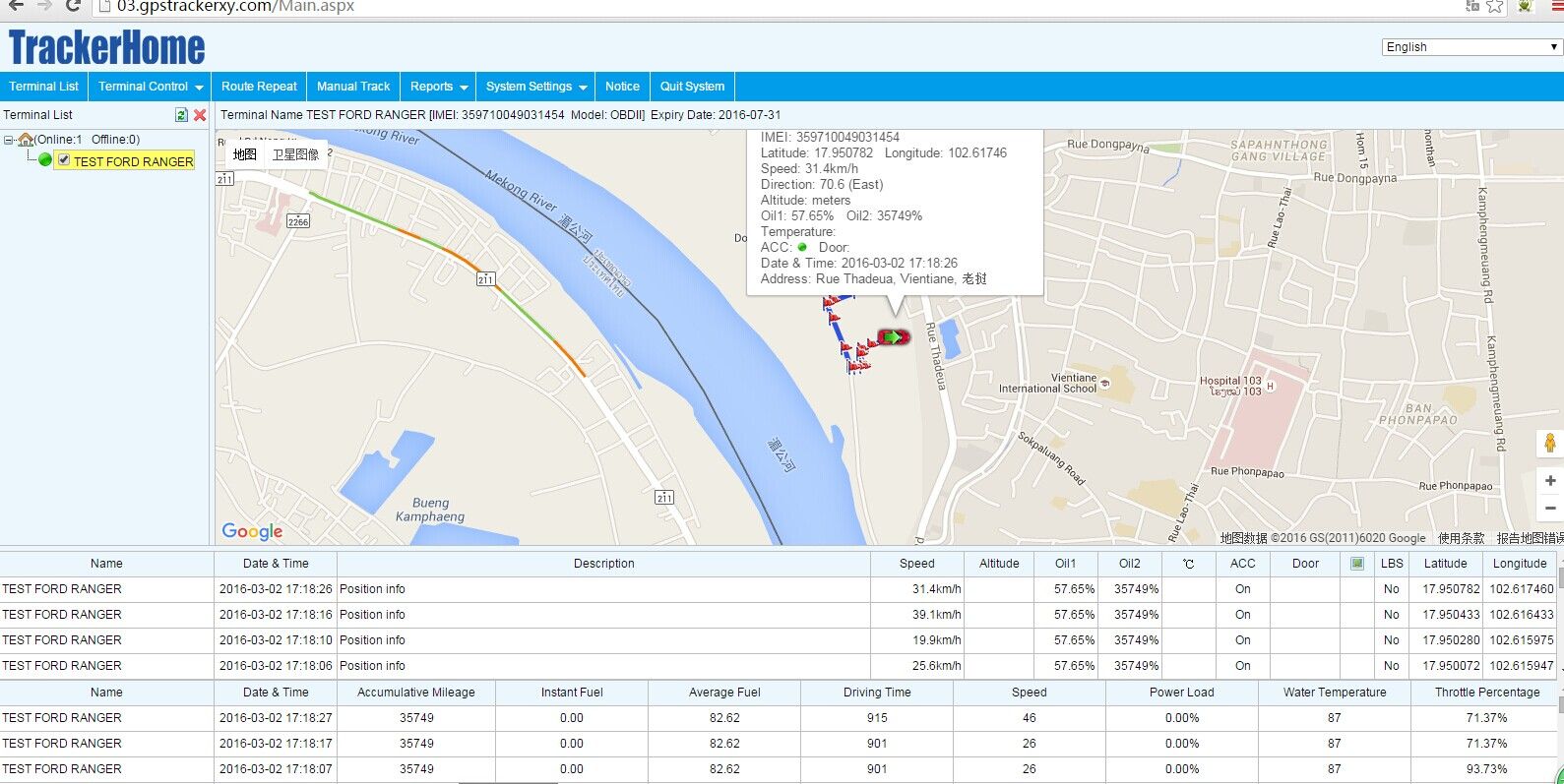Click the Water Temperature column header

pyautogui.click(x=1335, y=693)
